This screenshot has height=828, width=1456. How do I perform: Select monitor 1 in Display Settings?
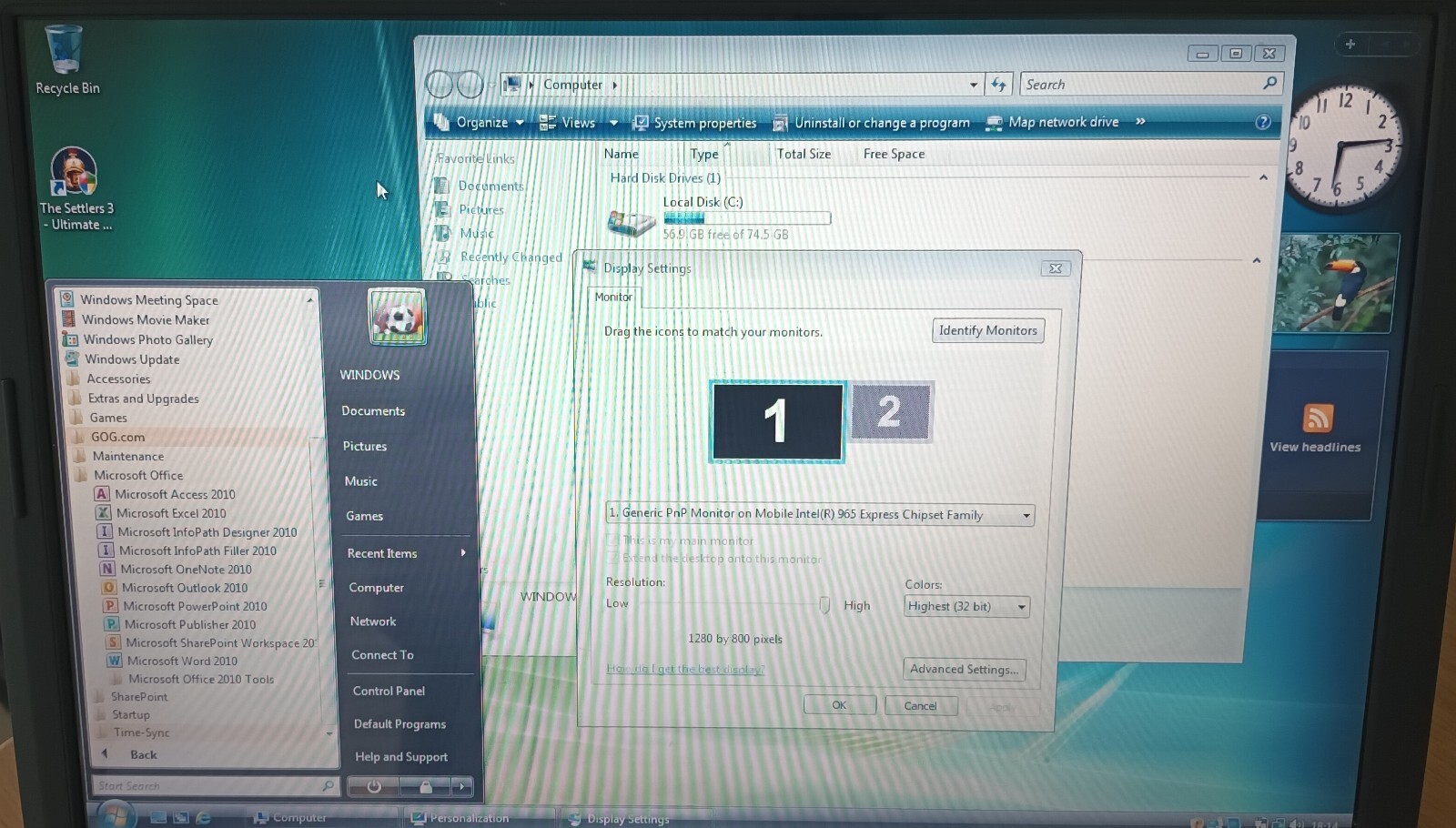click(x=777, y=422)
